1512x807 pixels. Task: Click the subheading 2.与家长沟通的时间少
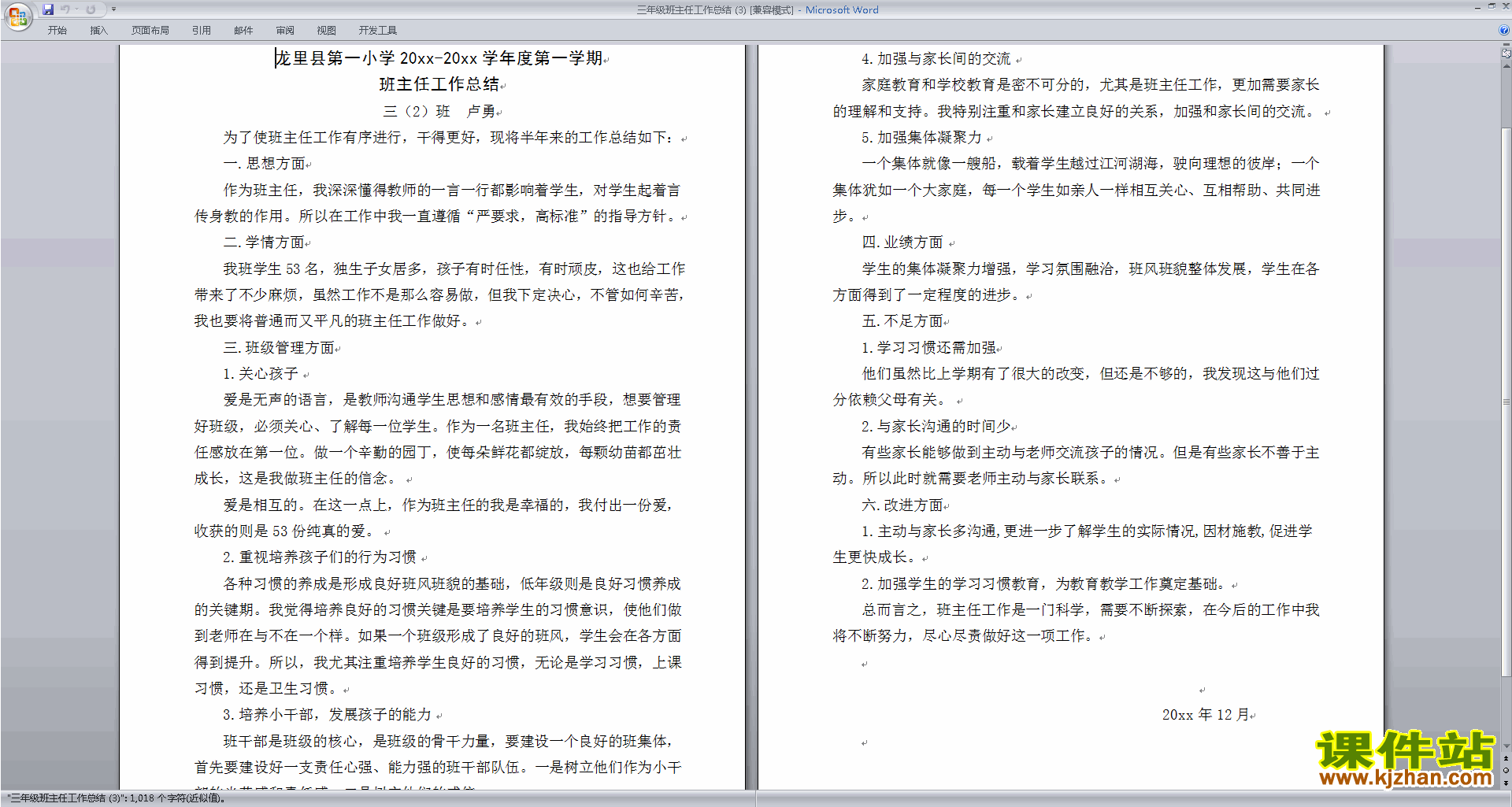point(936,427)
